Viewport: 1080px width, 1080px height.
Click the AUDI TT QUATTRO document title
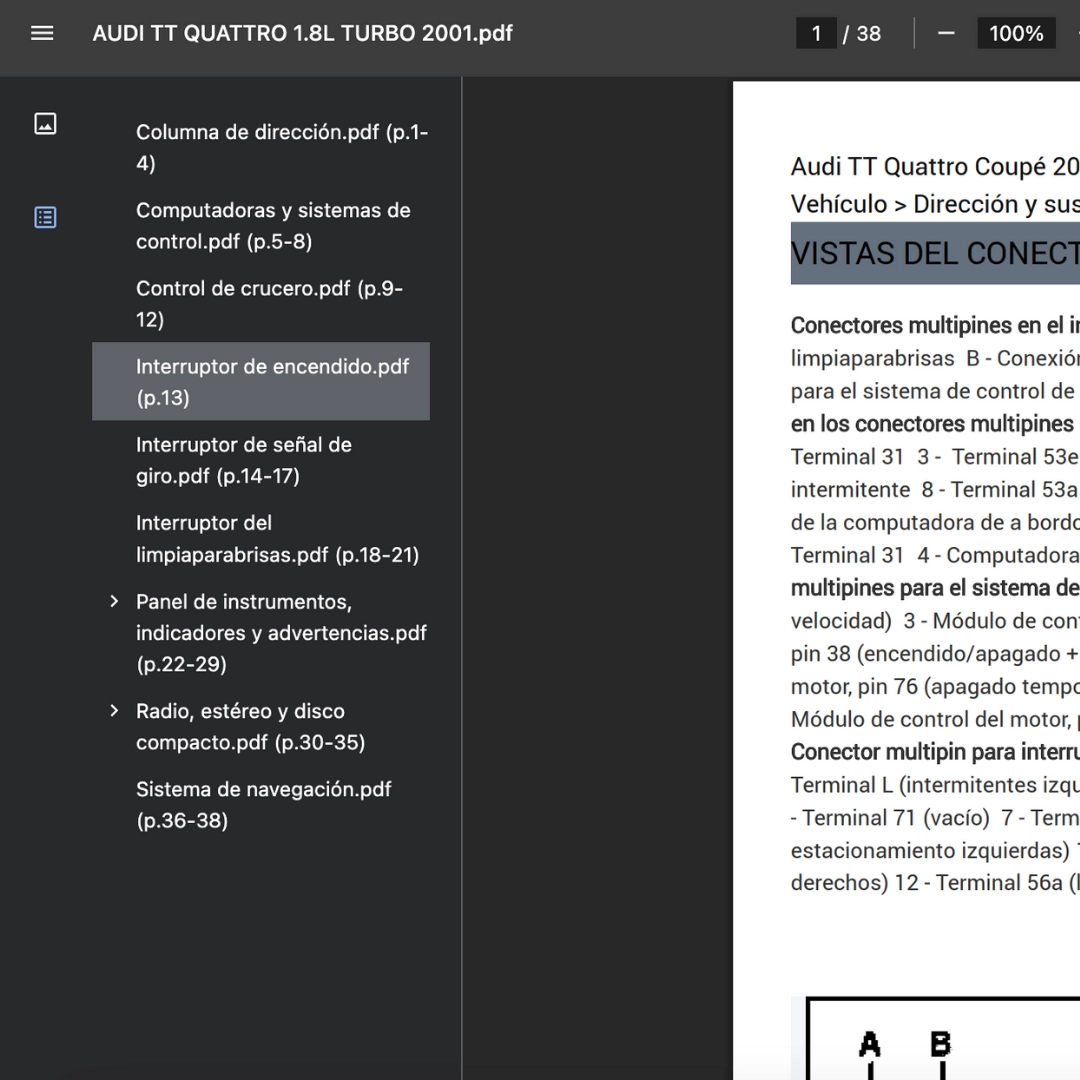click(302, 33)
